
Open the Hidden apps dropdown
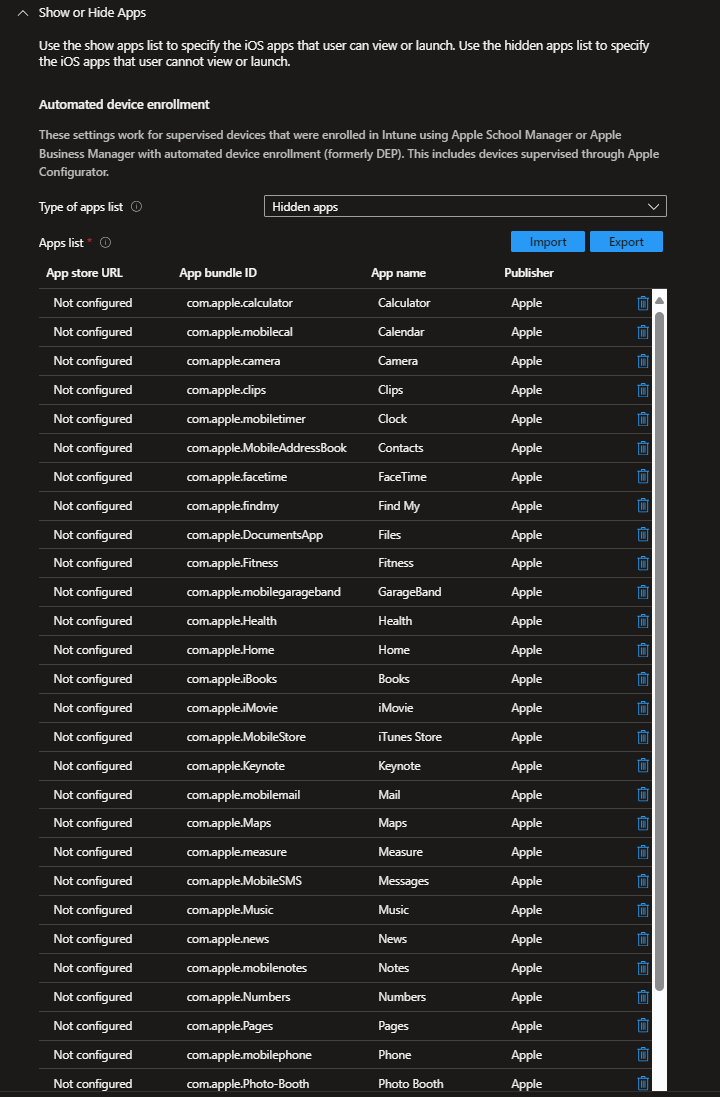(x=465, y=207)
